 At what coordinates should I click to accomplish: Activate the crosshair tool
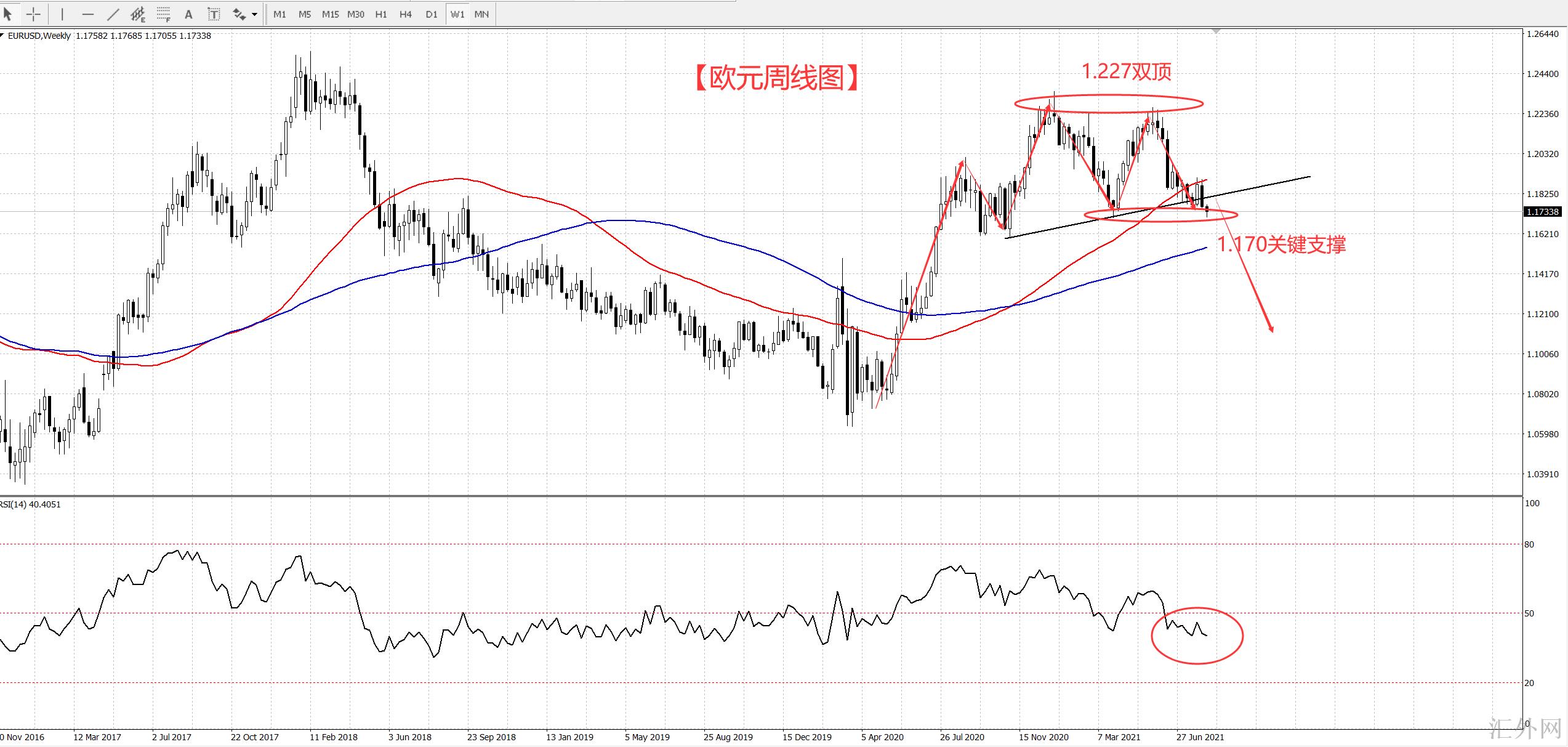click(33, 14)
